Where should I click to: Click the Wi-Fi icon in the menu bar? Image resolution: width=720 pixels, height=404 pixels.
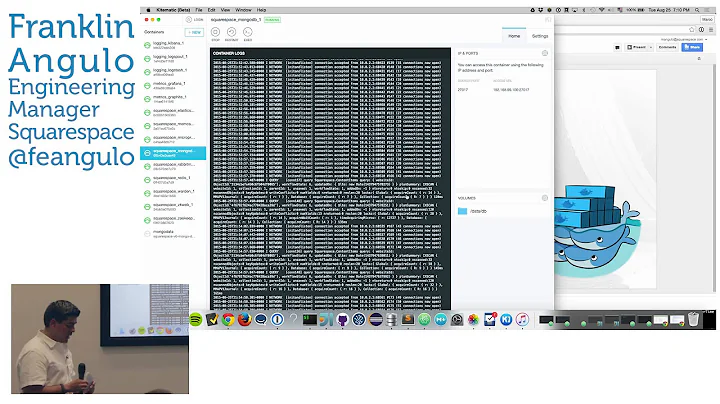[601, 10]
